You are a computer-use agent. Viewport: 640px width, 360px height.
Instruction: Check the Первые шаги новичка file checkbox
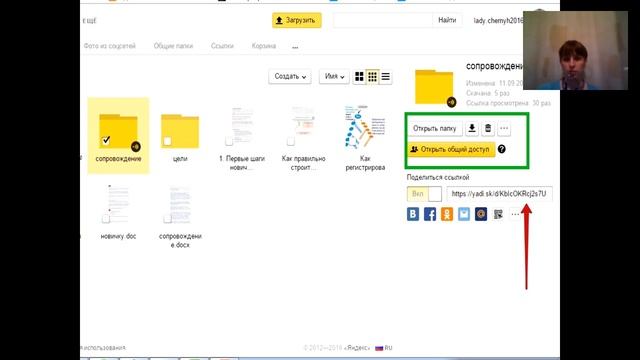pos(229,141)
